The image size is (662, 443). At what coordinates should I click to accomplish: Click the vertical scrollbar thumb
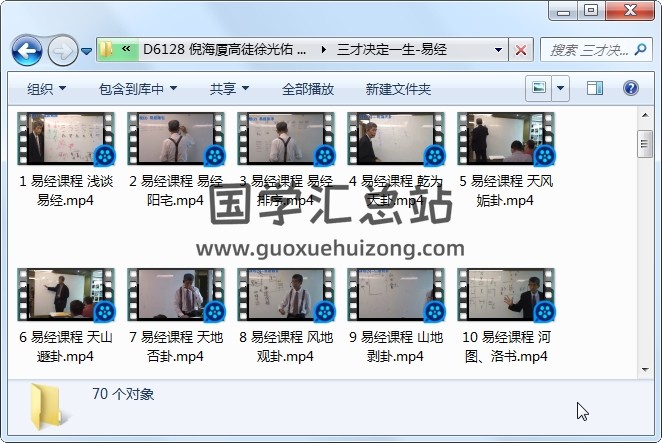point(645,144)
